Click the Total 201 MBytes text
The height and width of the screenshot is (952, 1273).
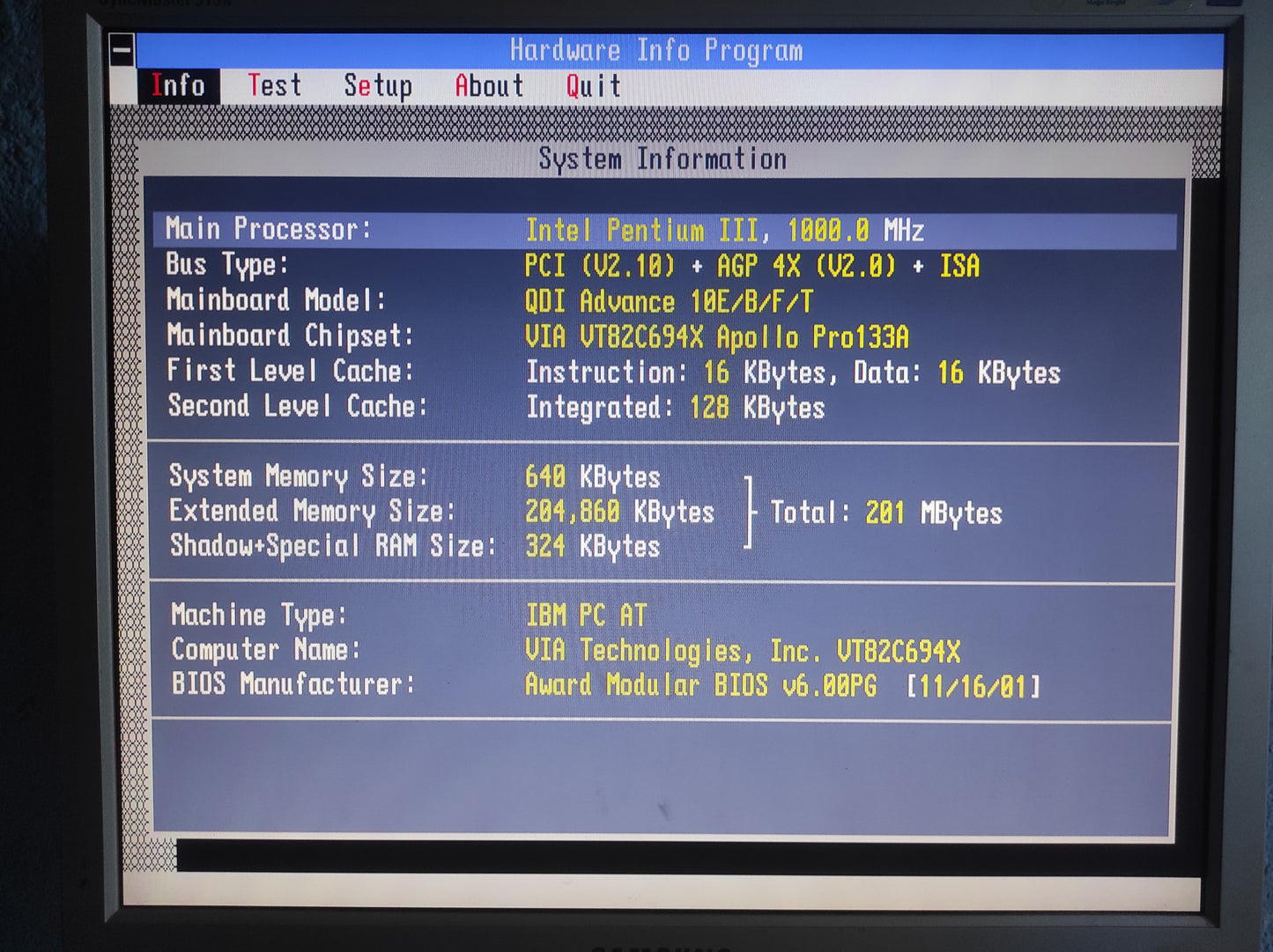click(x=885, y=513)
